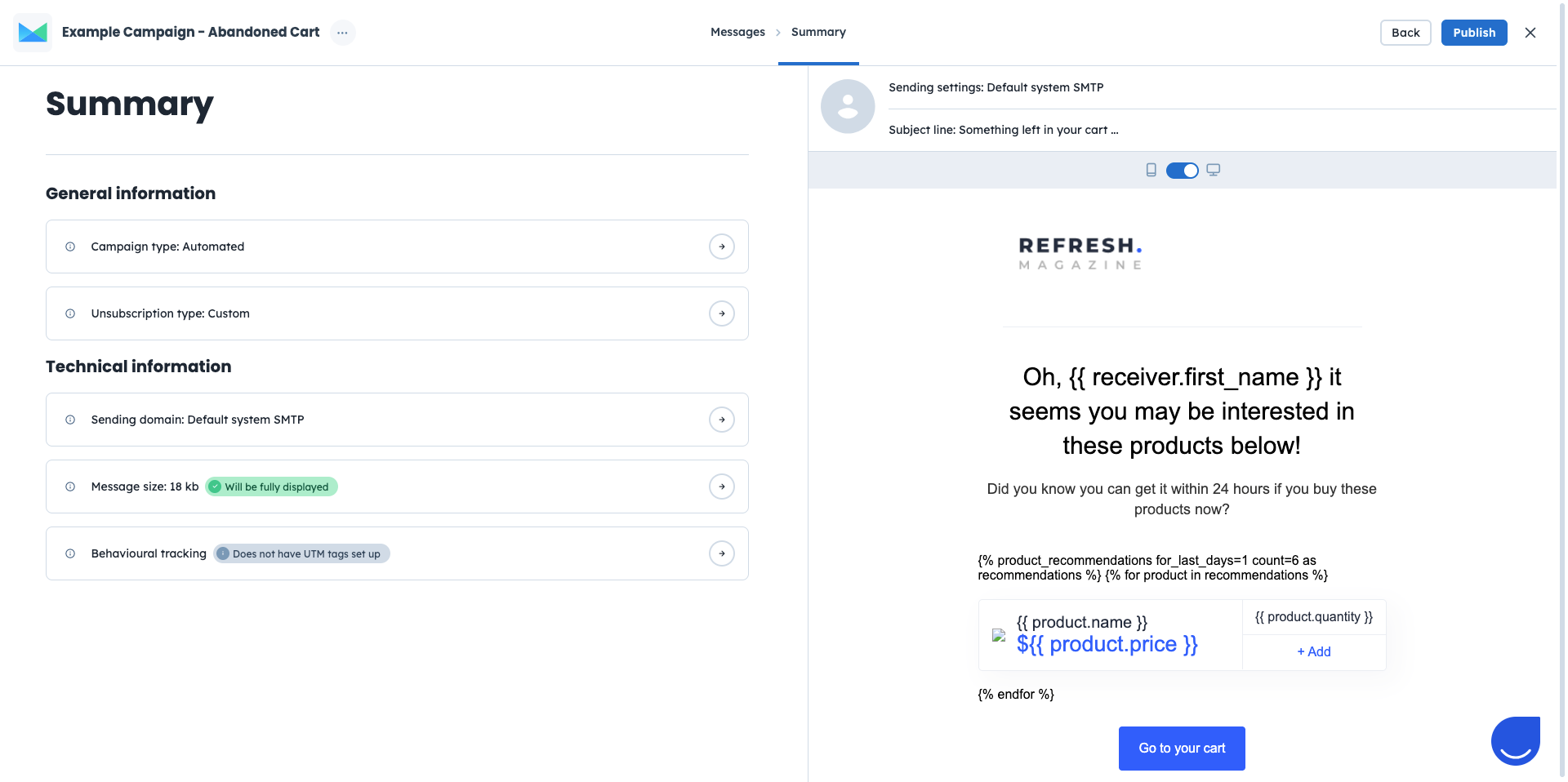Open the Message size row arrow
This screenshot has width=1568, height=782.
coord(721,487)
